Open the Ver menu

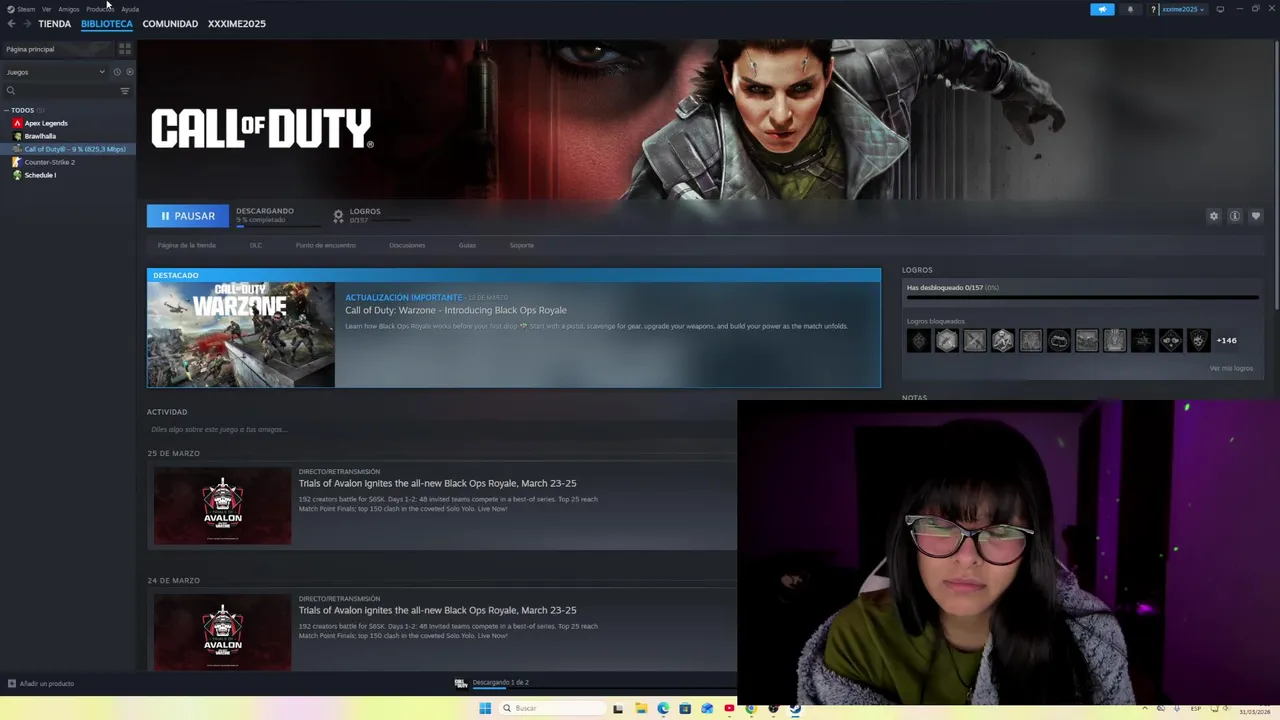[46, 9]
